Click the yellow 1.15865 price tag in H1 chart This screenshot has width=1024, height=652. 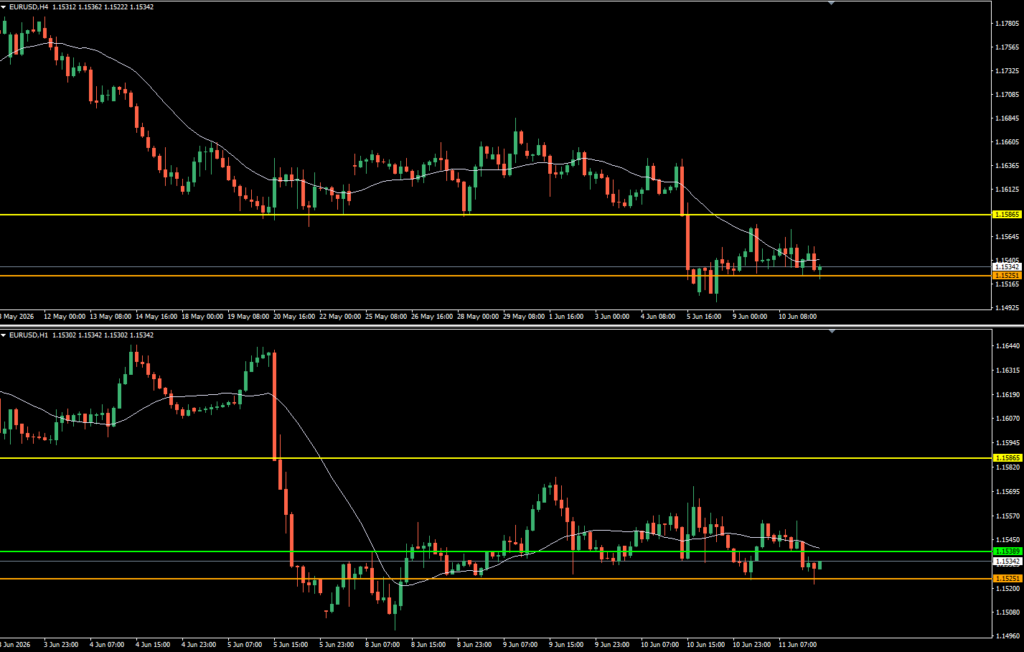point(1006,458)
